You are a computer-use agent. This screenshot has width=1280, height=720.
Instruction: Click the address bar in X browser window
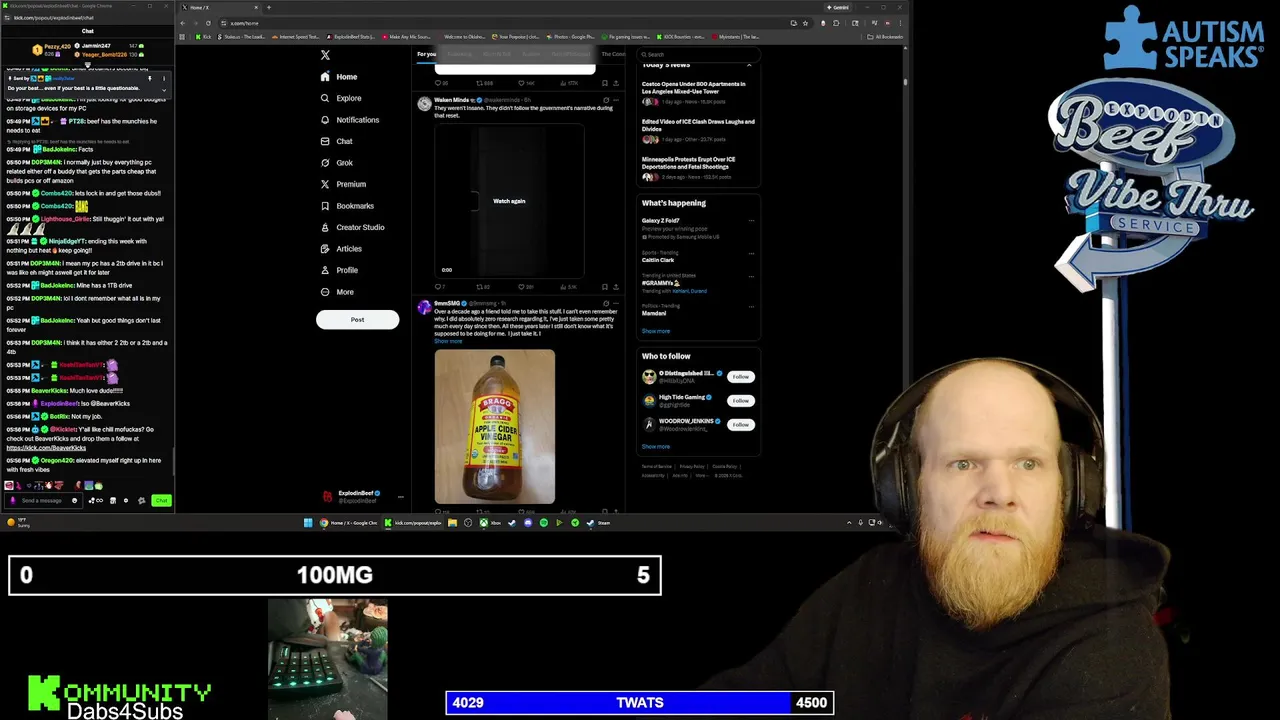tap(500, 23)
